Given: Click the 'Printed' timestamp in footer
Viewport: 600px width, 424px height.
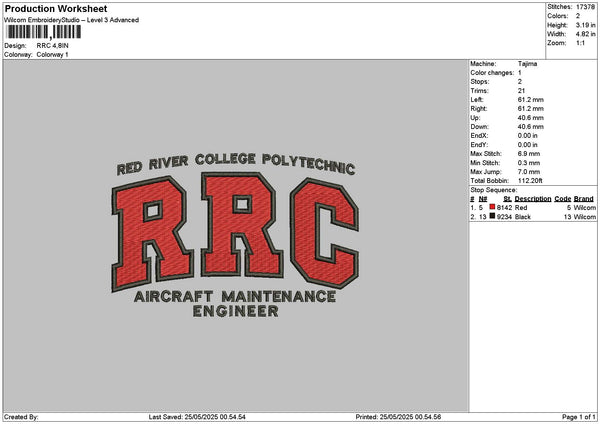Looking at the screenshot, I should click(x=398, y=417).
